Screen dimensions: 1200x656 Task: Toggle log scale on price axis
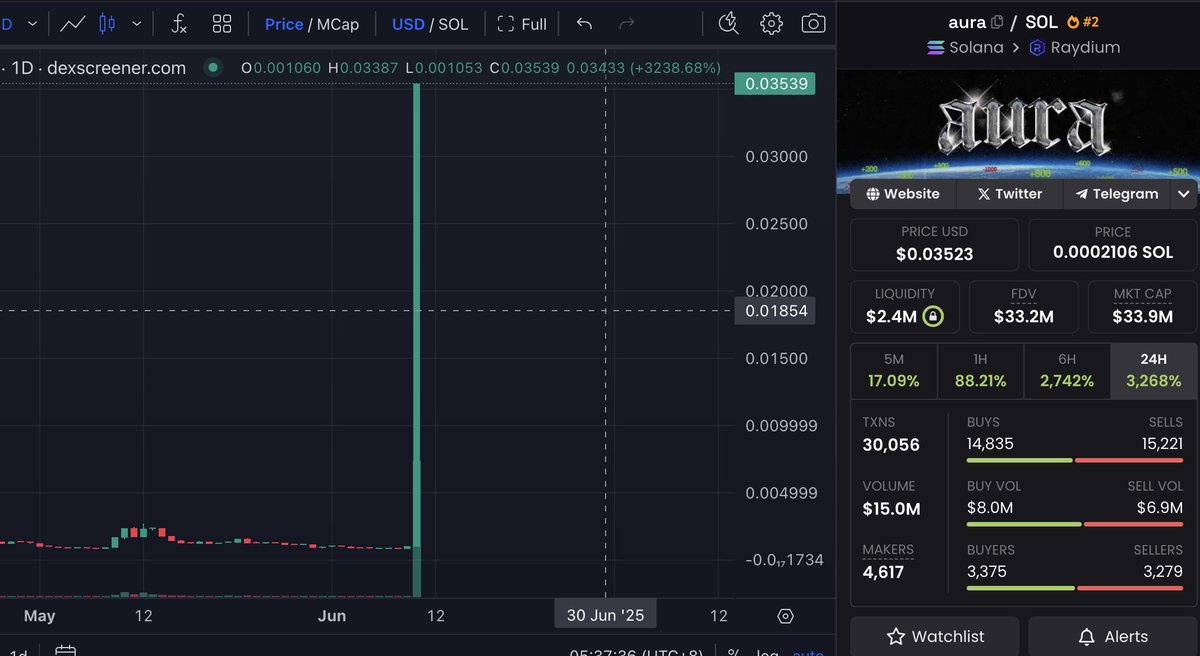pyautogui.click(x=769, y=652)
